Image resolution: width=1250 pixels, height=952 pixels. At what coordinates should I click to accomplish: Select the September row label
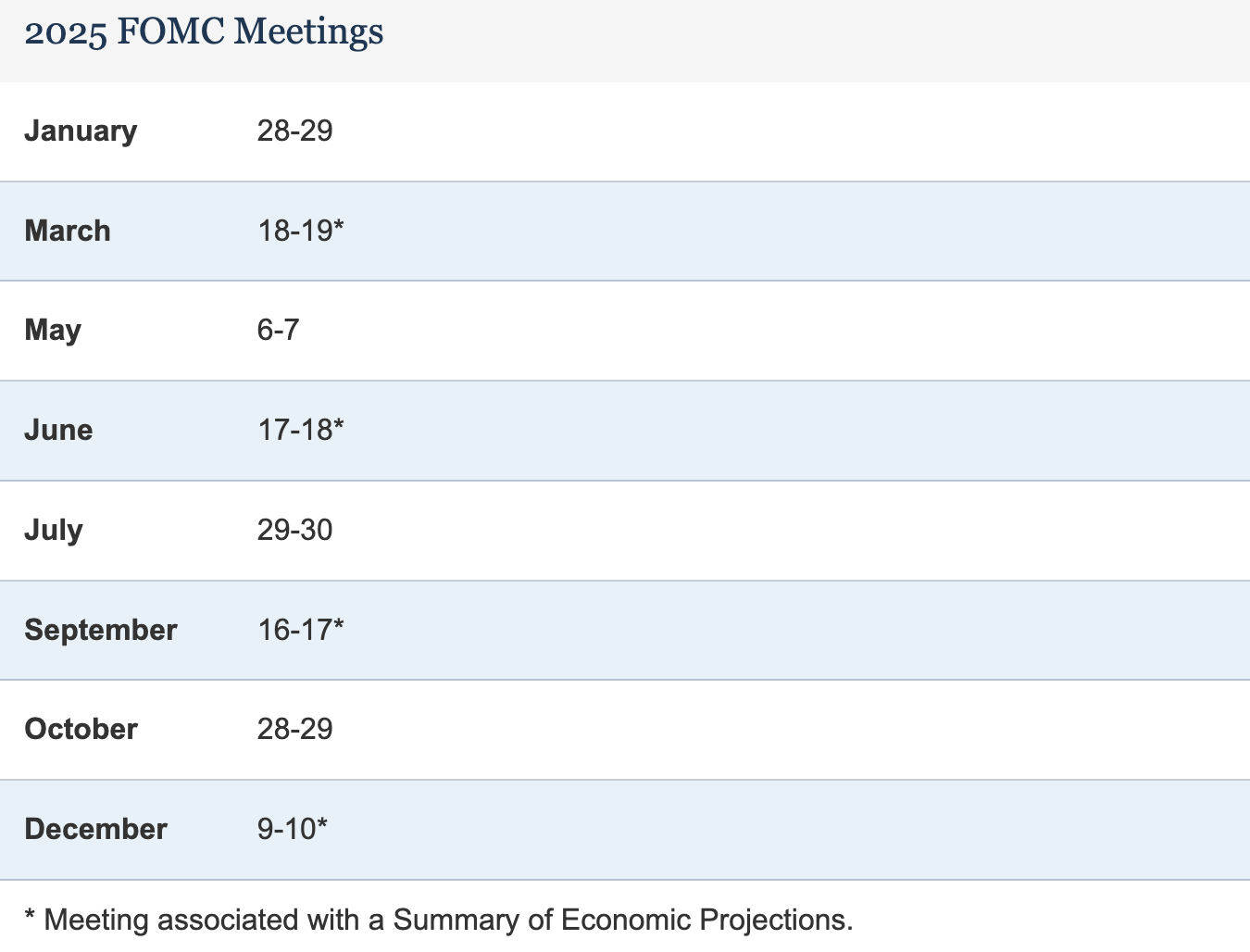[101, 630]
